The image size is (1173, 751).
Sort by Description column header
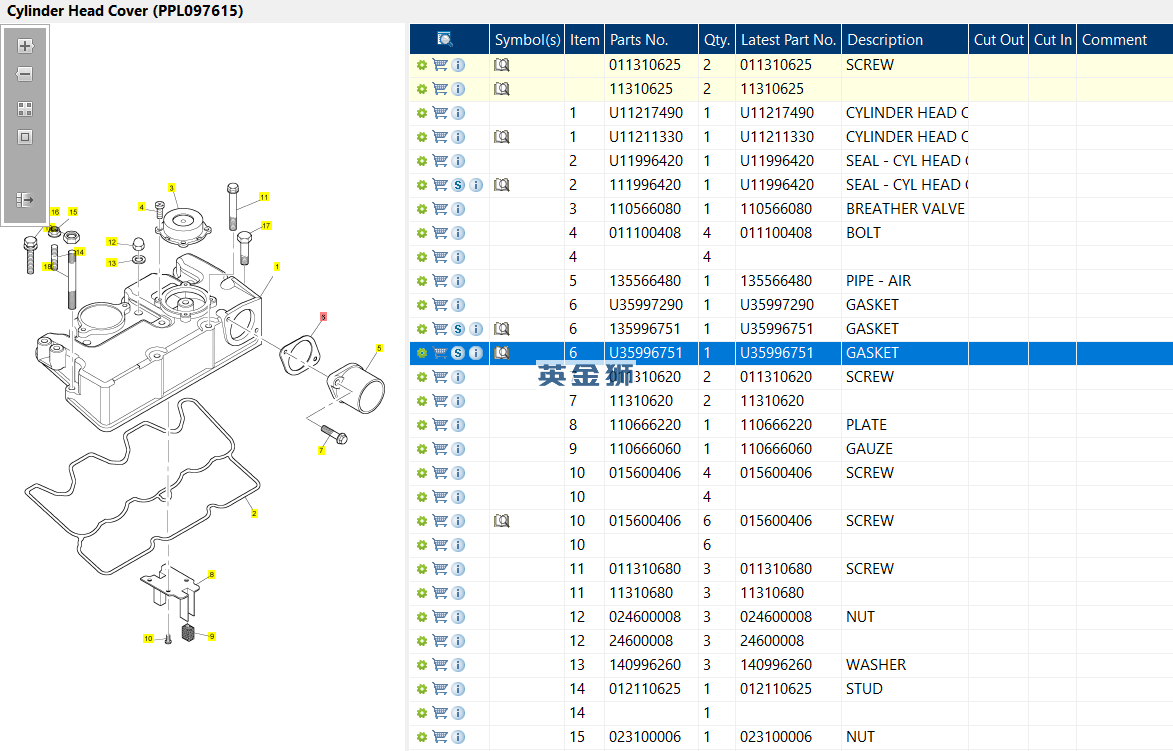[x=904, y=40]
